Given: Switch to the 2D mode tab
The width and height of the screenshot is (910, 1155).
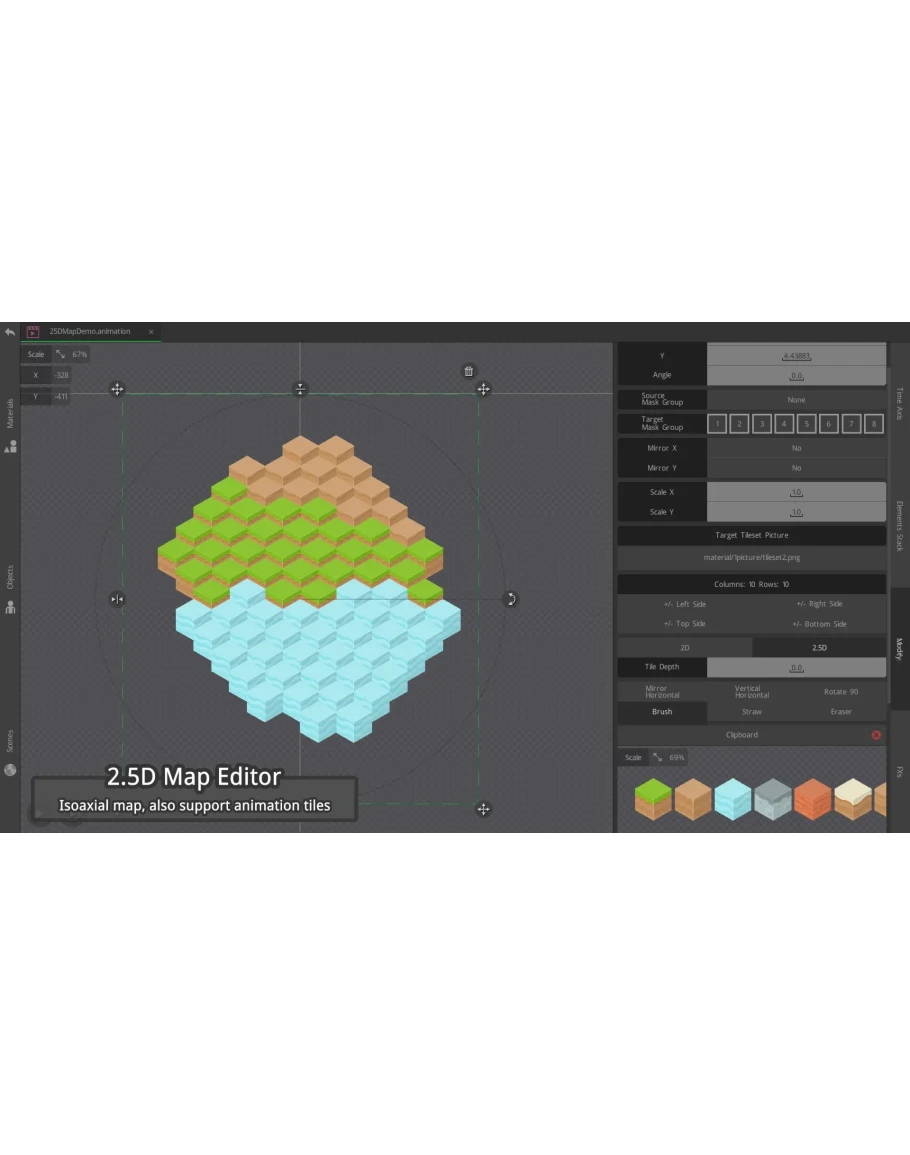Looking at the screenshot, I should point(685,648).
